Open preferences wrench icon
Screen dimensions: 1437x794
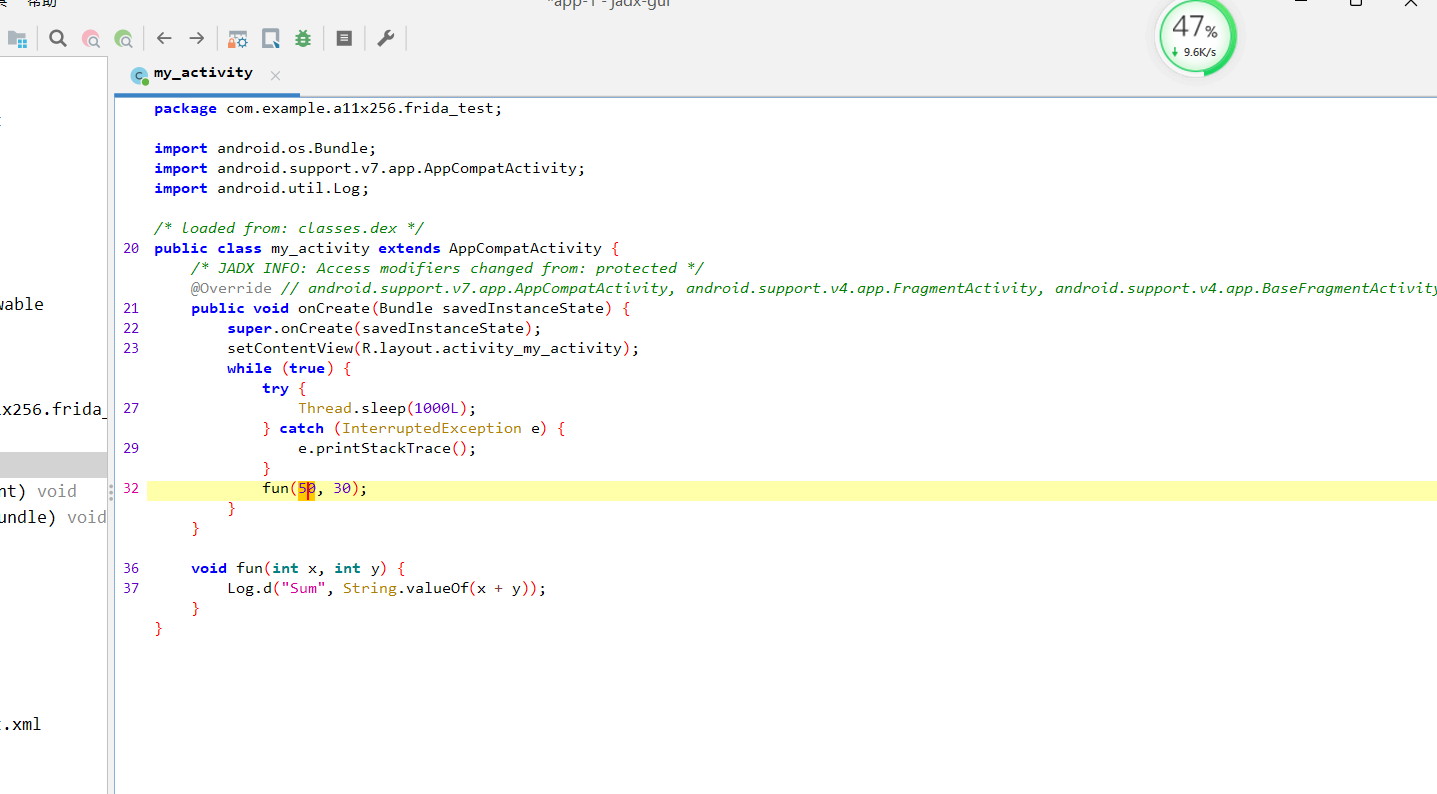[x=385, y=39]
